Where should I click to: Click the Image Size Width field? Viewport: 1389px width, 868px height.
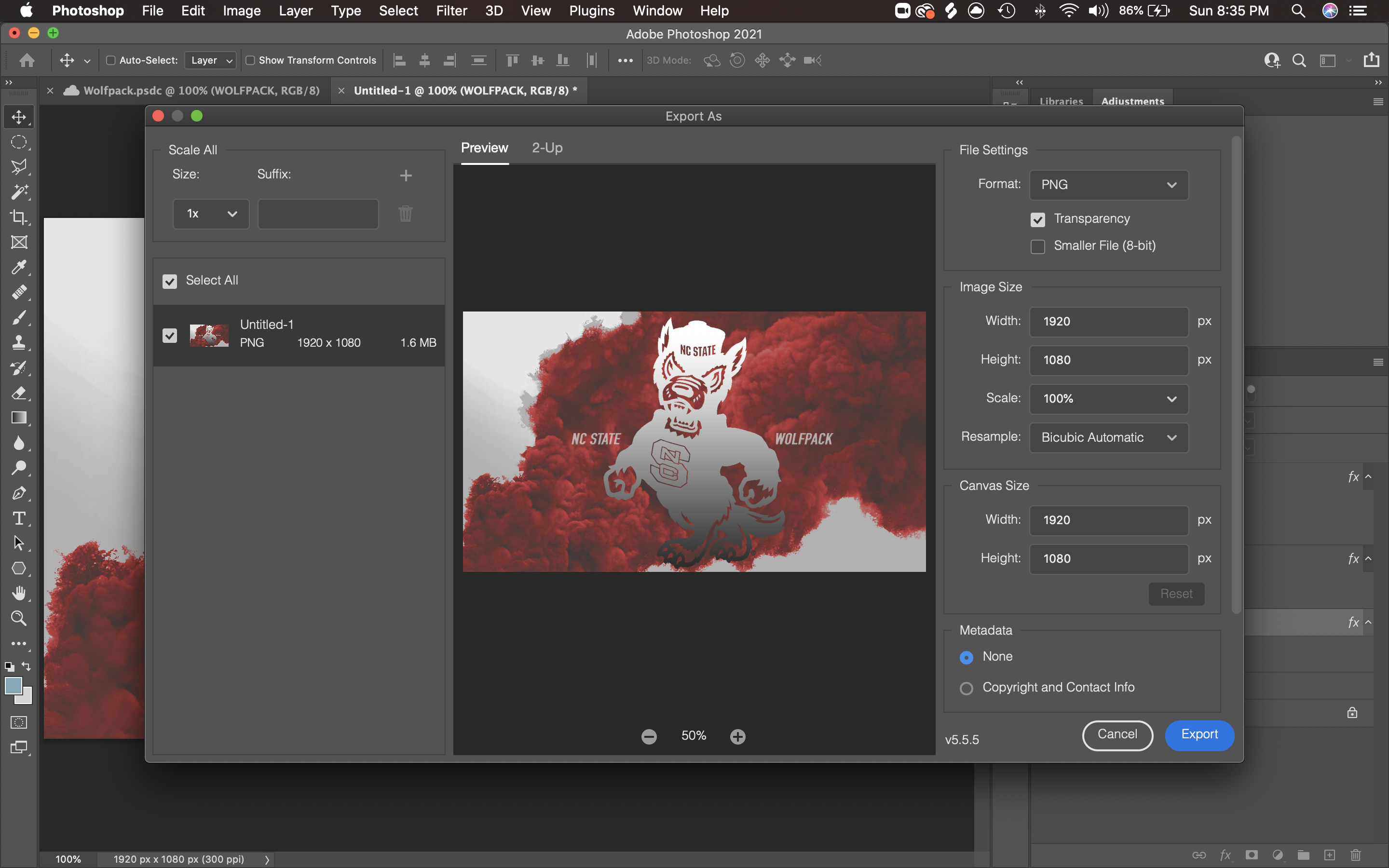click(x=1109, y=322)
